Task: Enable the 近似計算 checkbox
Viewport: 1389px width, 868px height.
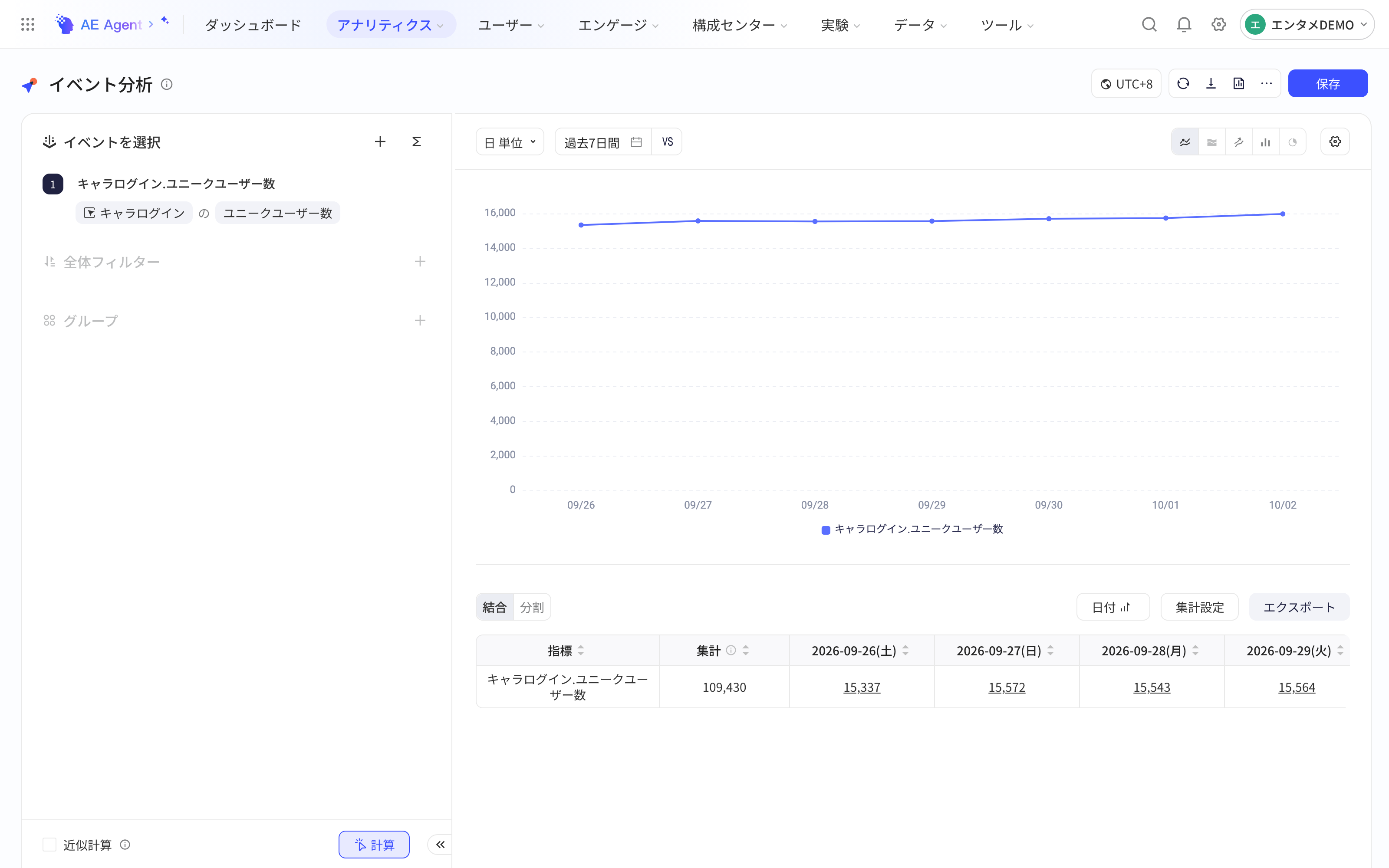Action: [49, 845]
